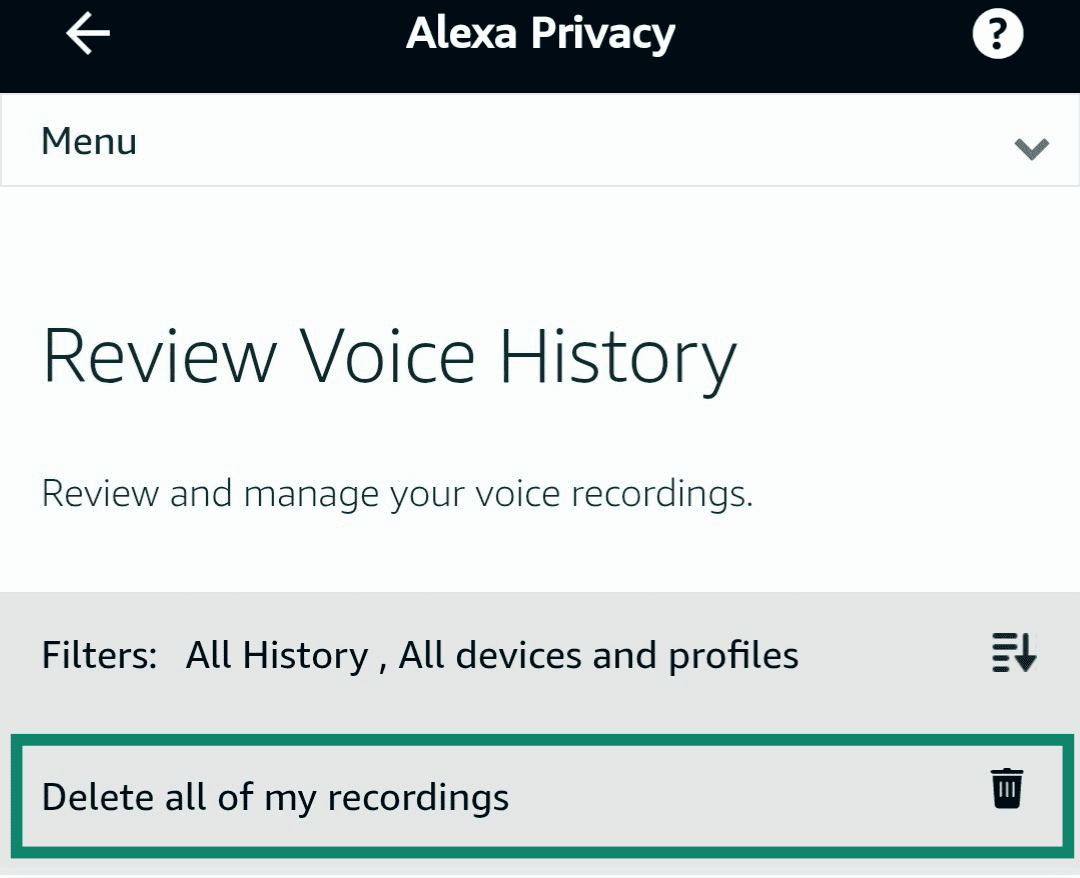Select the Menu label
Viewport: 1080px width, 878px height.
[x=88, y=141]
